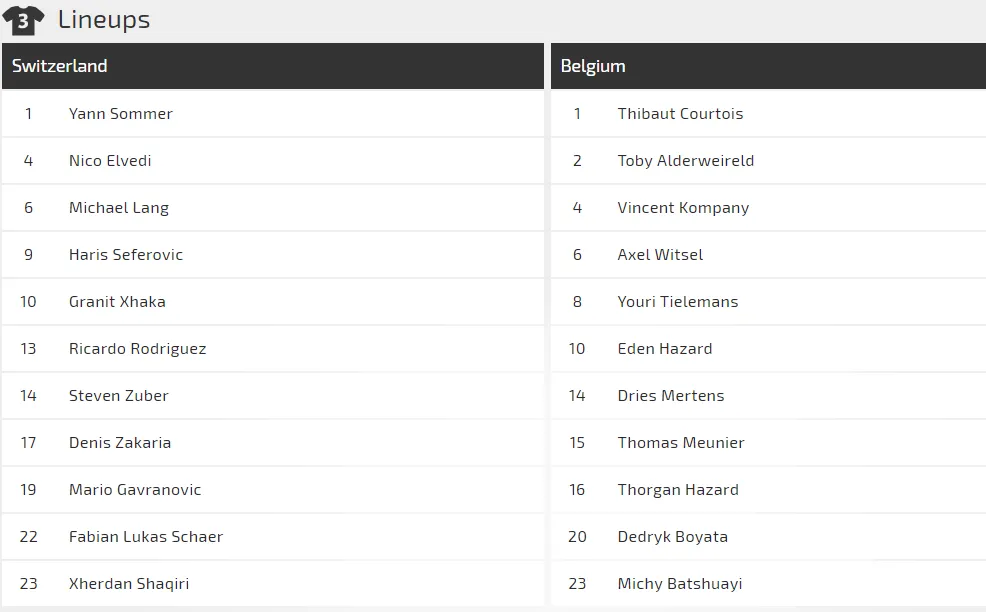The height and width of the screenshot is (612, 986).
Task: Open Yann Sommer player link
Action: (x=120, y=114)
